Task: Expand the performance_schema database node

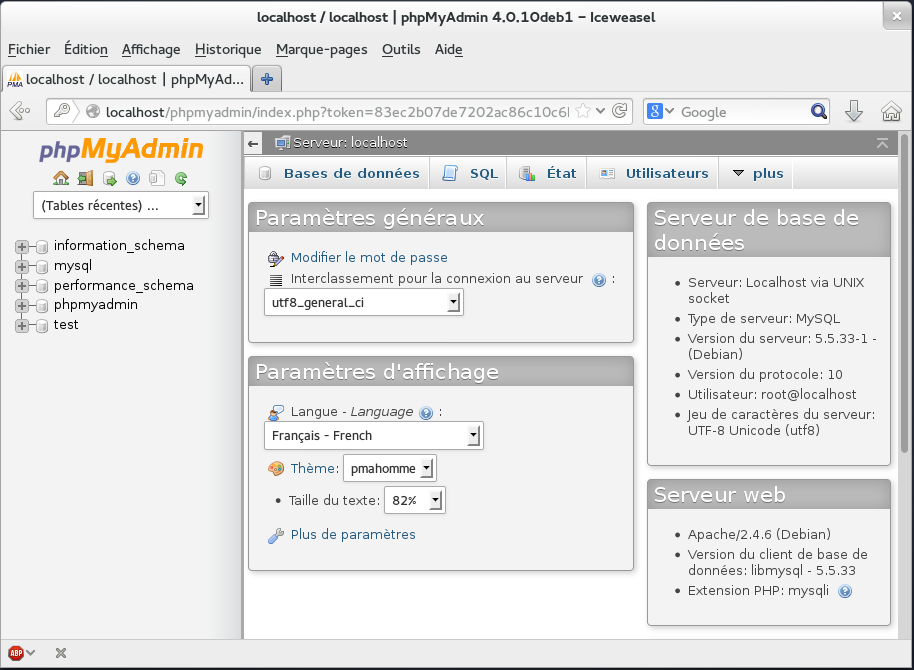Action: pos(22,286)
